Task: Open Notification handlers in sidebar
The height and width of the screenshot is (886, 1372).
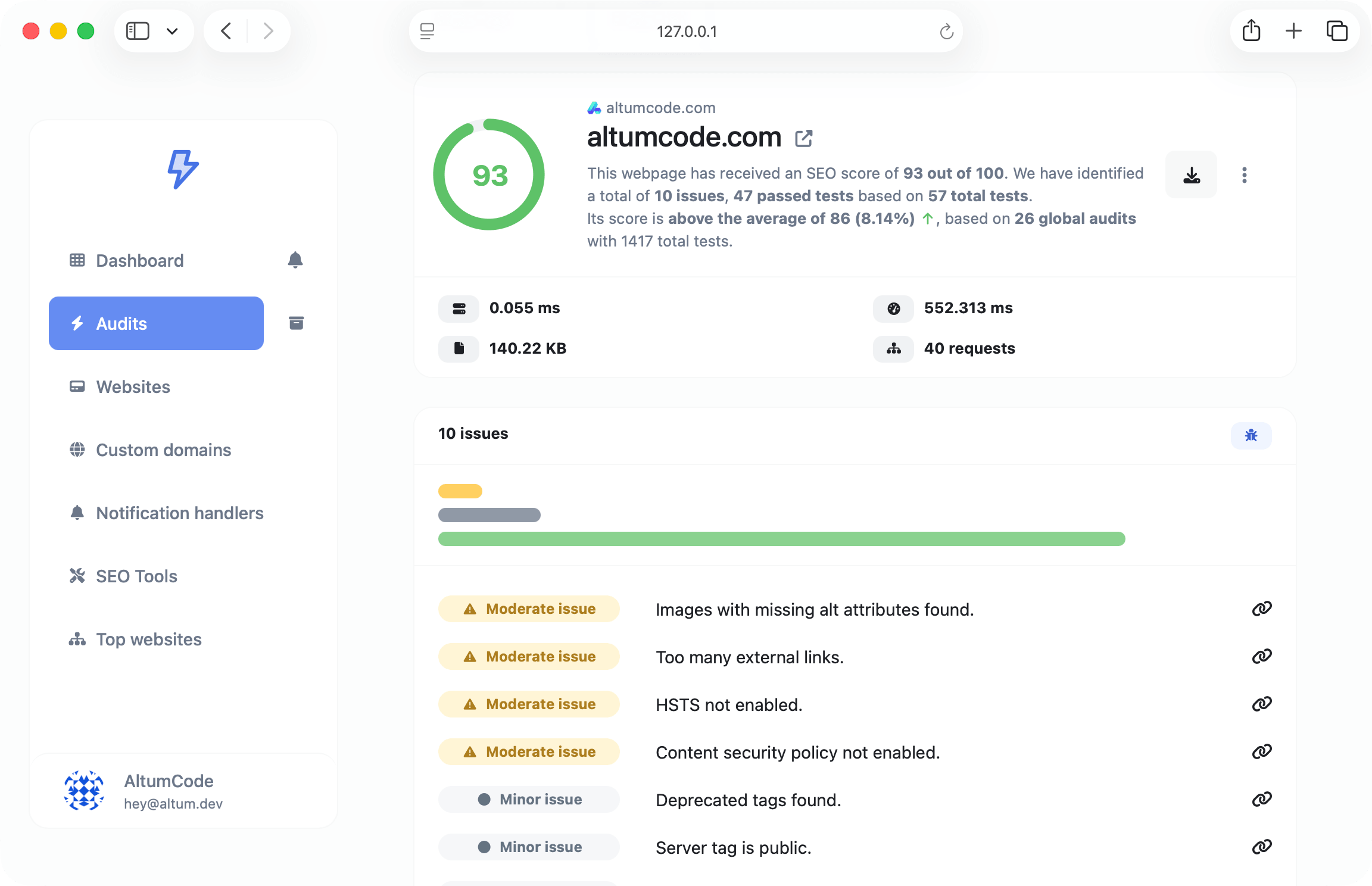Action: (x=167, y=513)
